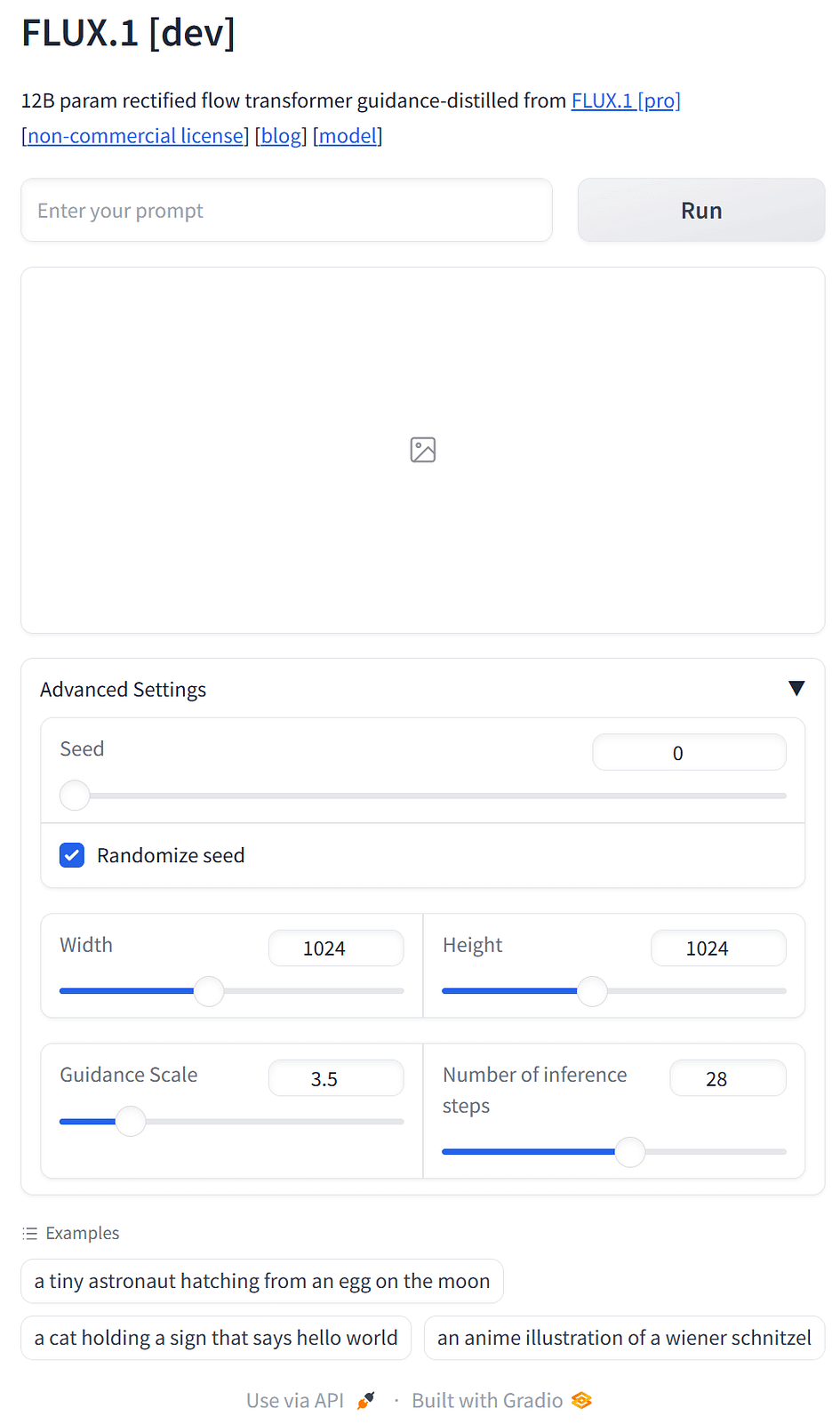Screen dimensions: 840x1424
Task: Click the Examples list icon
Action: 30,1234
